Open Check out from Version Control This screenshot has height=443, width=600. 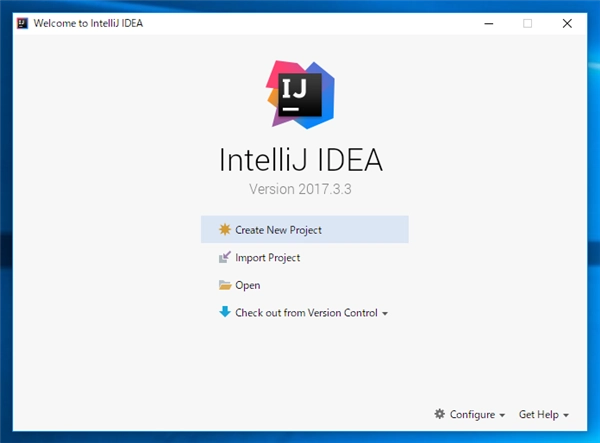pyautogui.click(x=305, y=313)
